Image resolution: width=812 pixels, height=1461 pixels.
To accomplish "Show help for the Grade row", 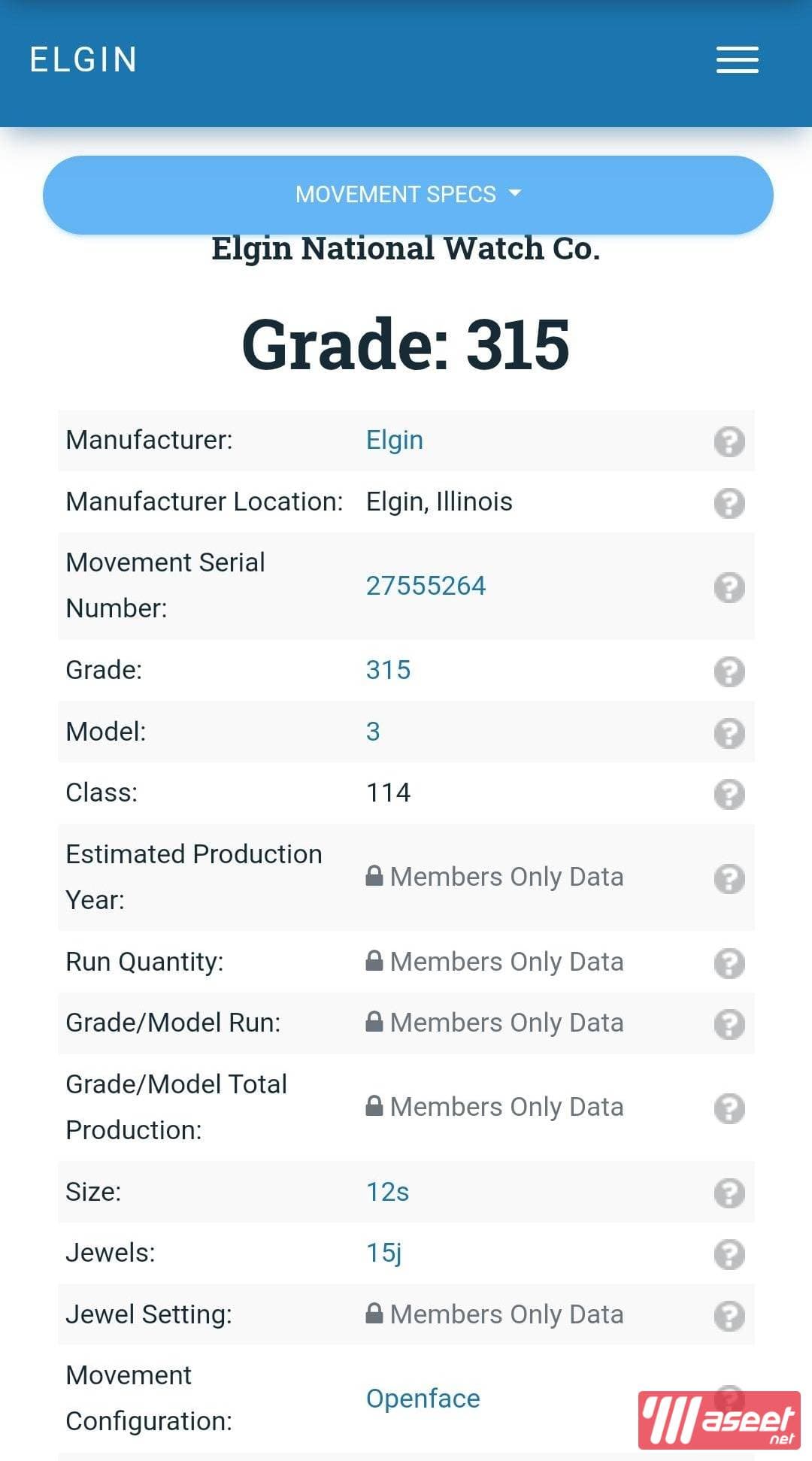I will click(x=729, y=671).
